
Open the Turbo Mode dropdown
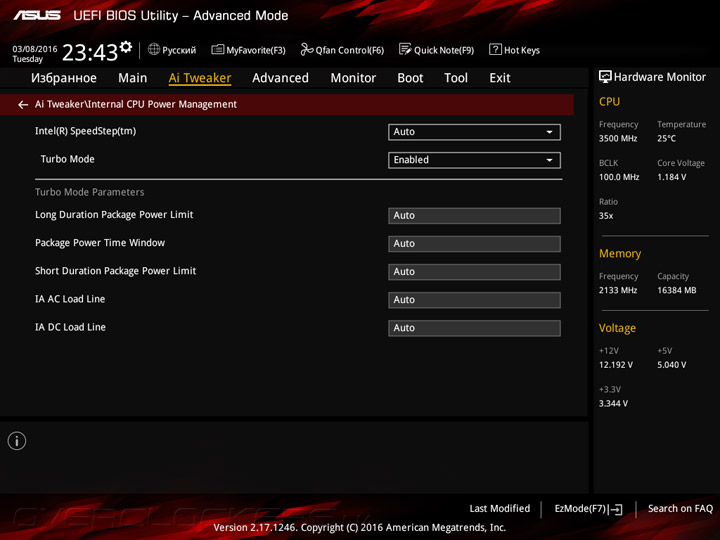click(474, 160)
